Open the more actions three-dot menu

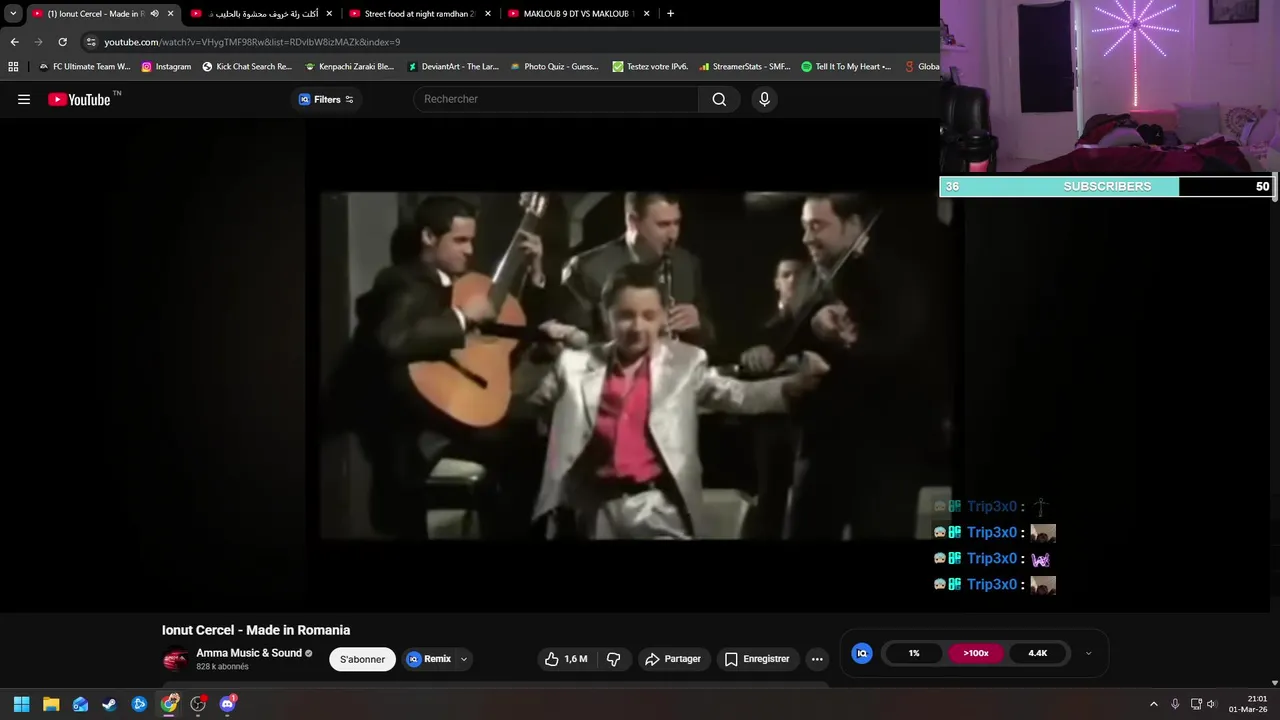click(x=817, y=659)
